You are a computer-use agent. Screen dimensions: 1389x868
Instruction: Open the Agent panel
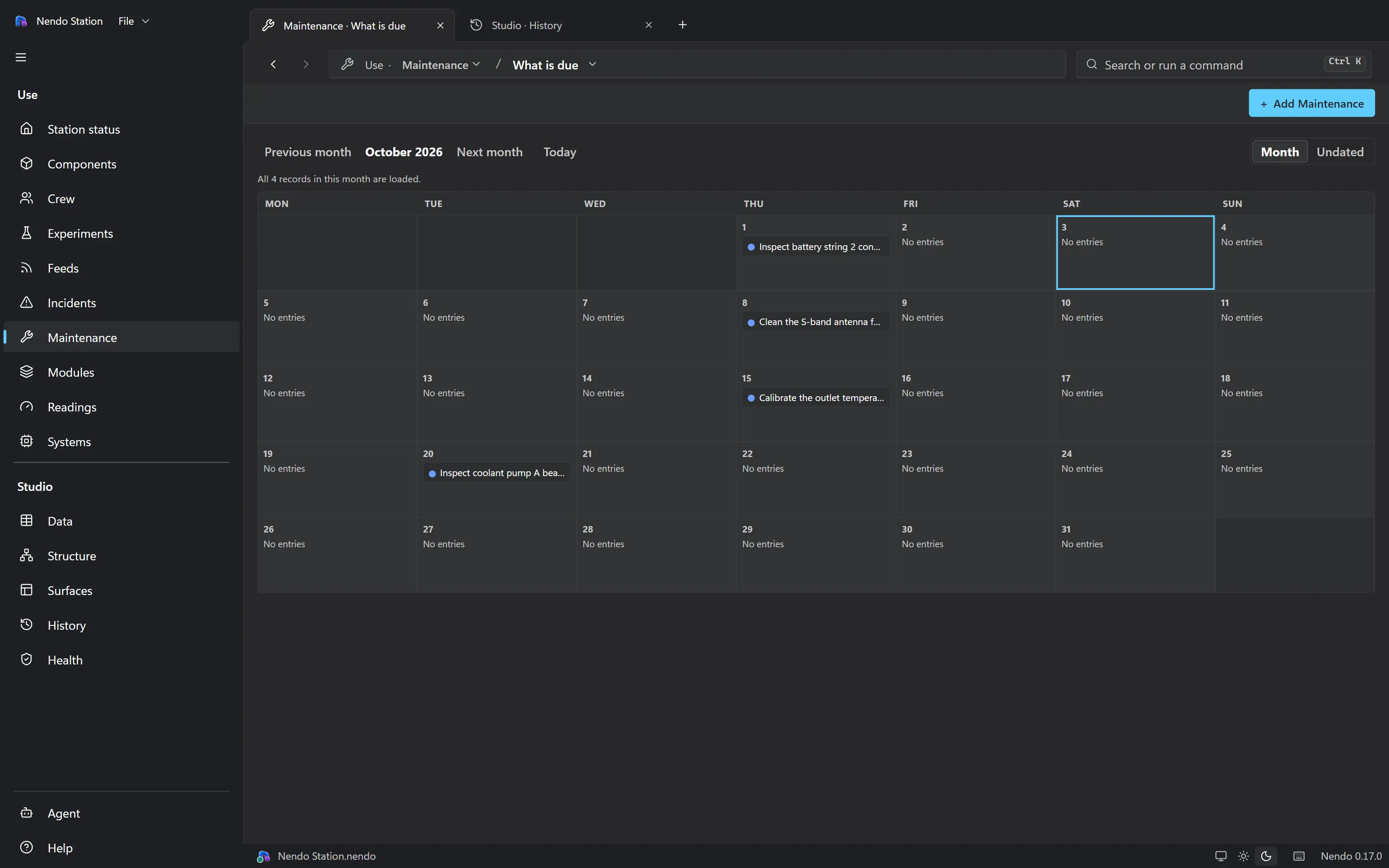121,813
